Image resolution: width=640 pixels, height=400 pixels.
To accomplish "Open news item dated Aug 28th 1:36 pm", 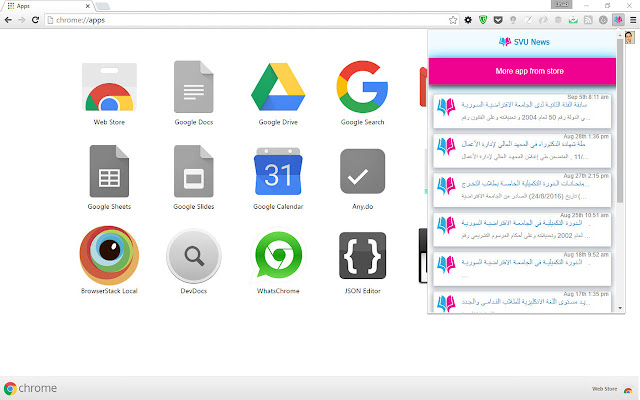I will pyautogui.click(x=522, y=151).
